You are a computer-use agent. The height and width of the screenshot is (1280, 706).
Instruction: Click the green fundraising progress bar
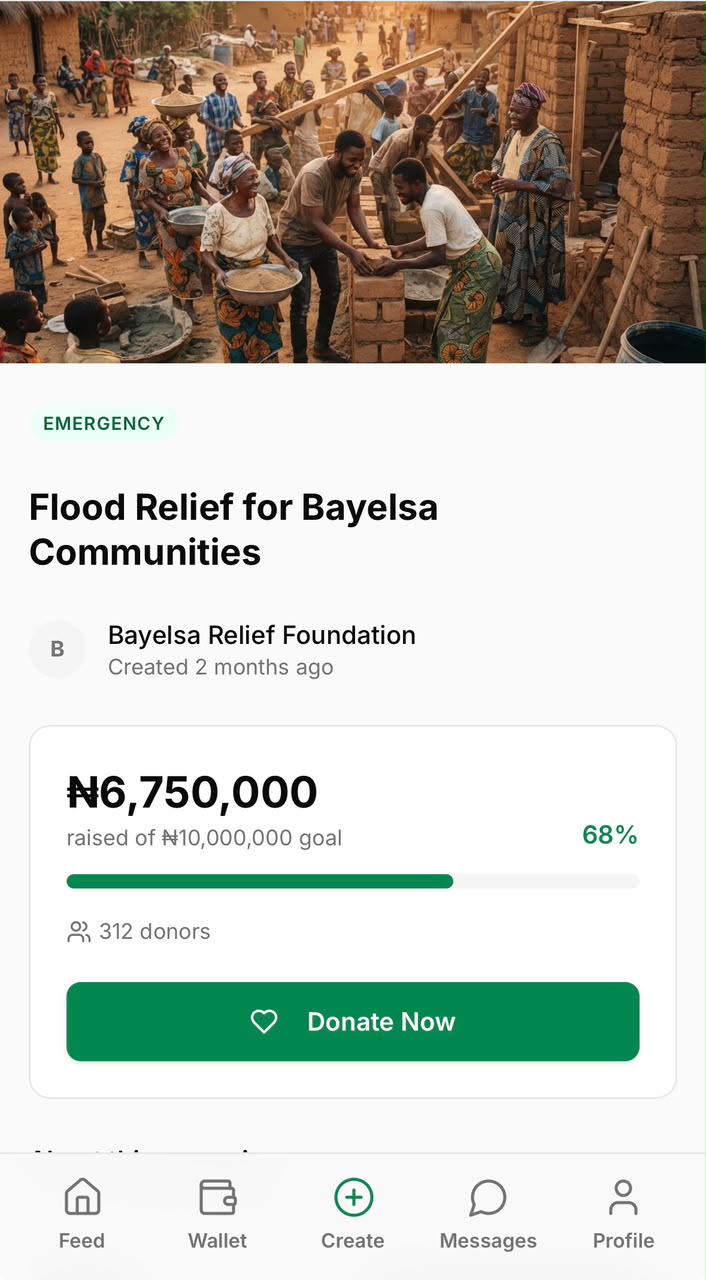coord(353,881)
